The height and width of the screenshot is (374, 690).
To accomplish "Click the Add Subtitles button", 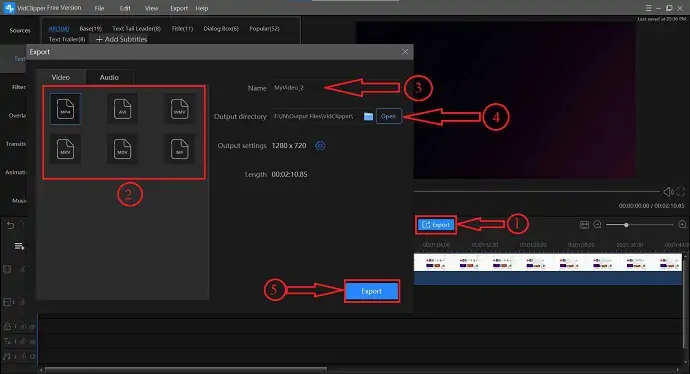I will point(121,39).
